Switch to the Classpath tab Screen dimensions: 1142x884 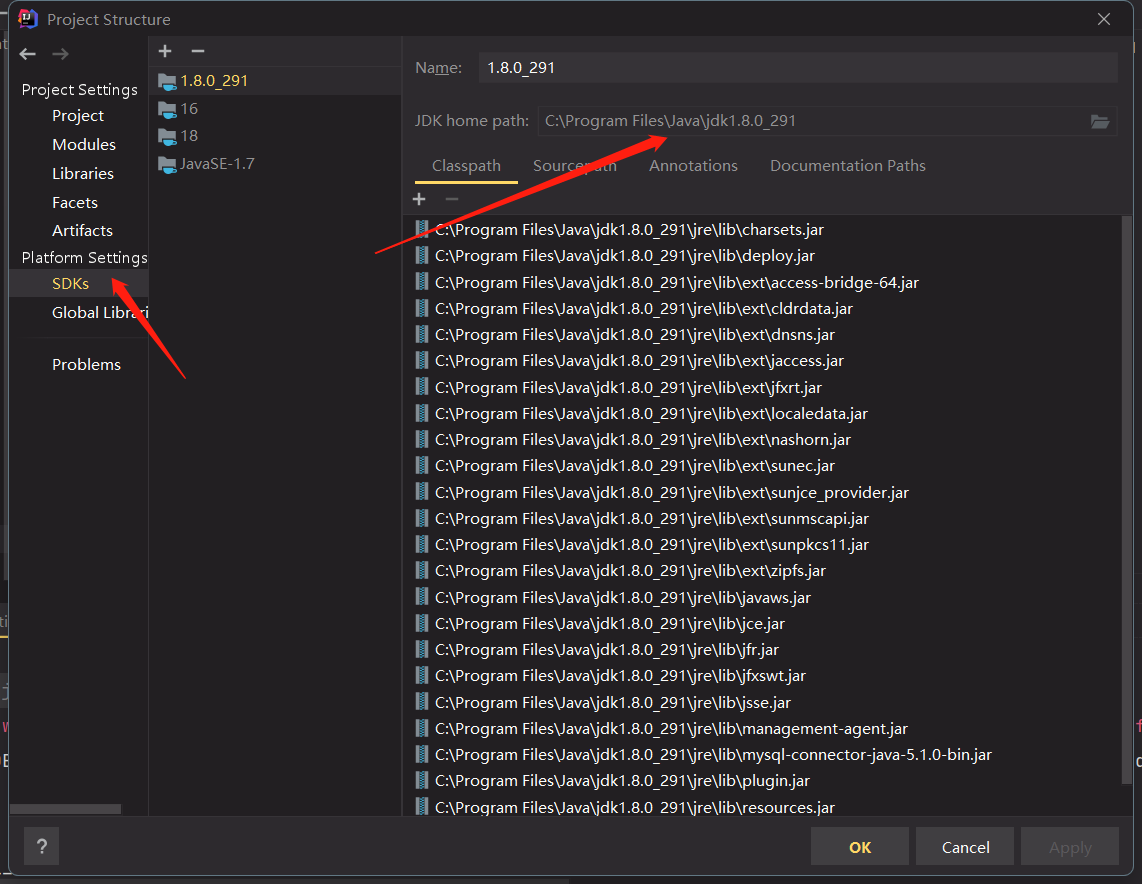coord(466,166)
